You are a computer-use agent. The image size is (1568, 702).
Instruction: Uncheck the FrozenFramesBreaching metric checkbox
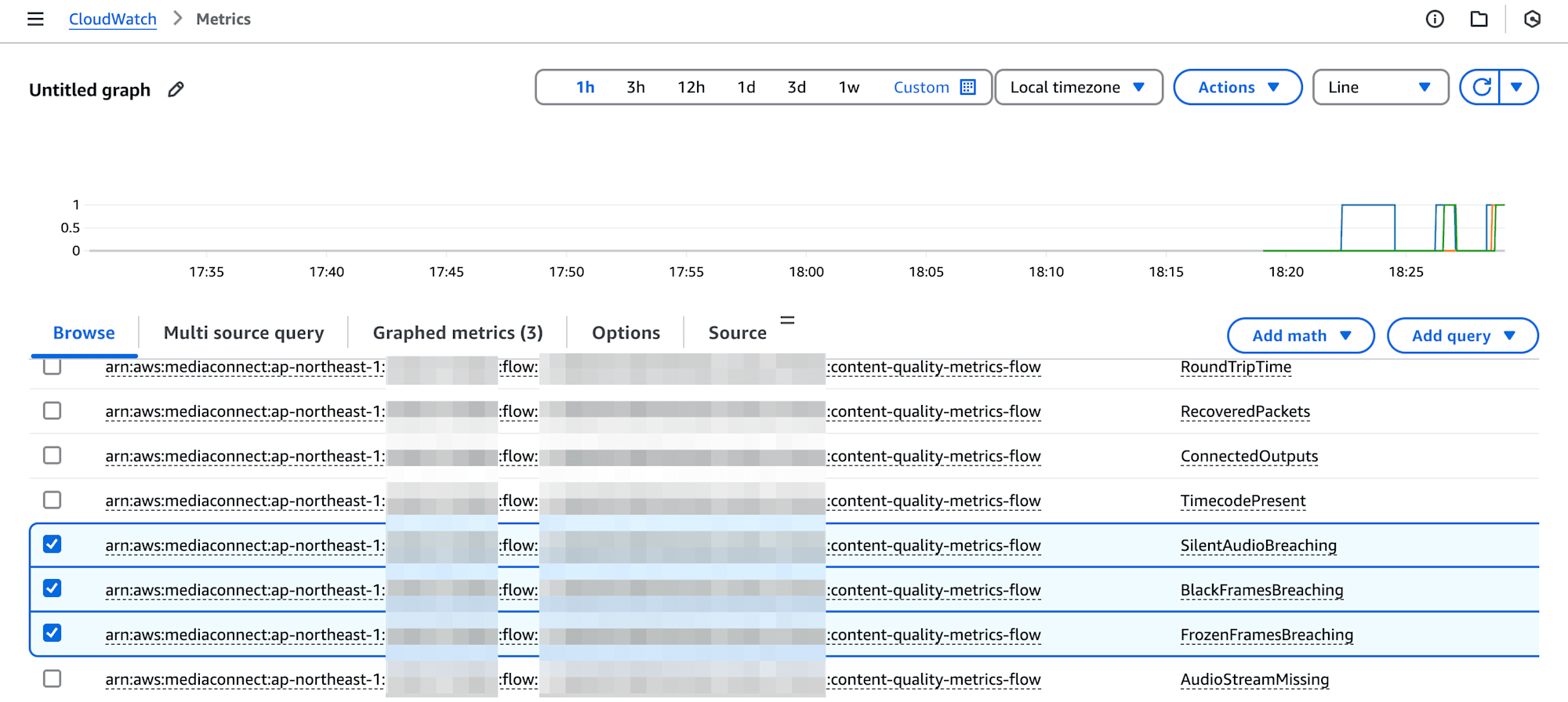53,633
